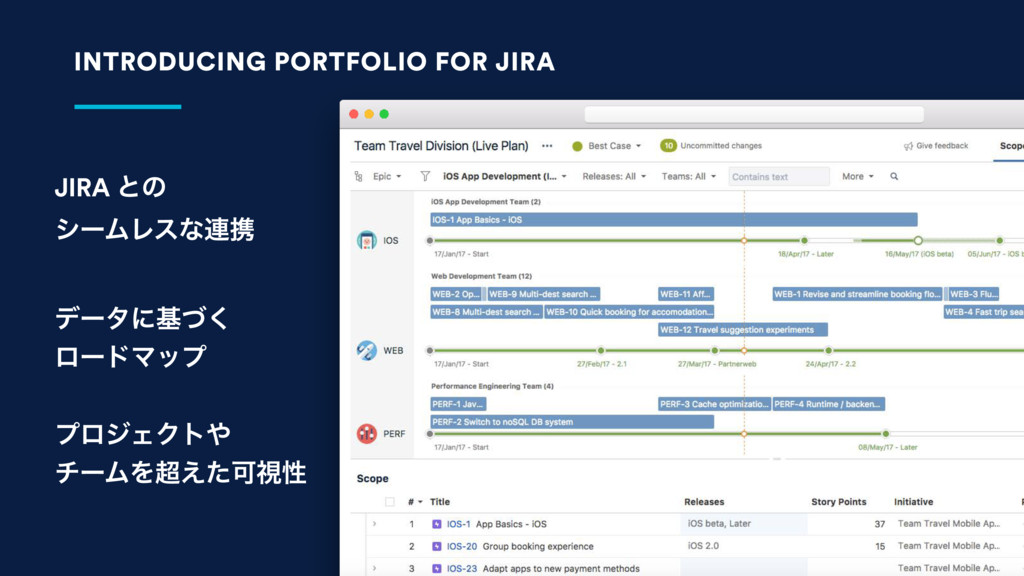Click the search magnifier icon
Viewport: 1024px width, 576px height.
point(894,176)
